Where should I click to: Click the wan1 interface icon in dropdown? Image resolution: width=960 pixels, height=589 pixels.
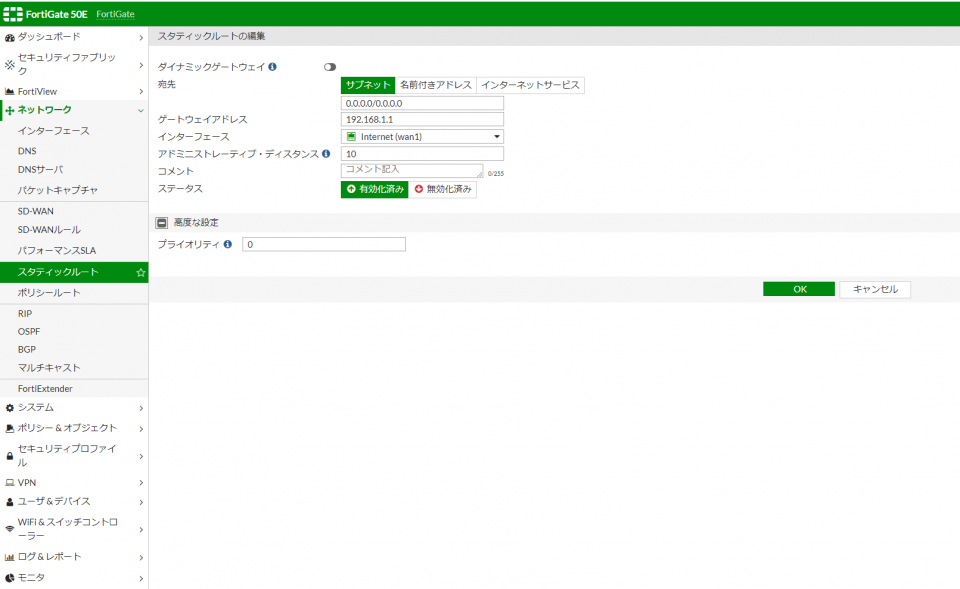click(351, 137)
